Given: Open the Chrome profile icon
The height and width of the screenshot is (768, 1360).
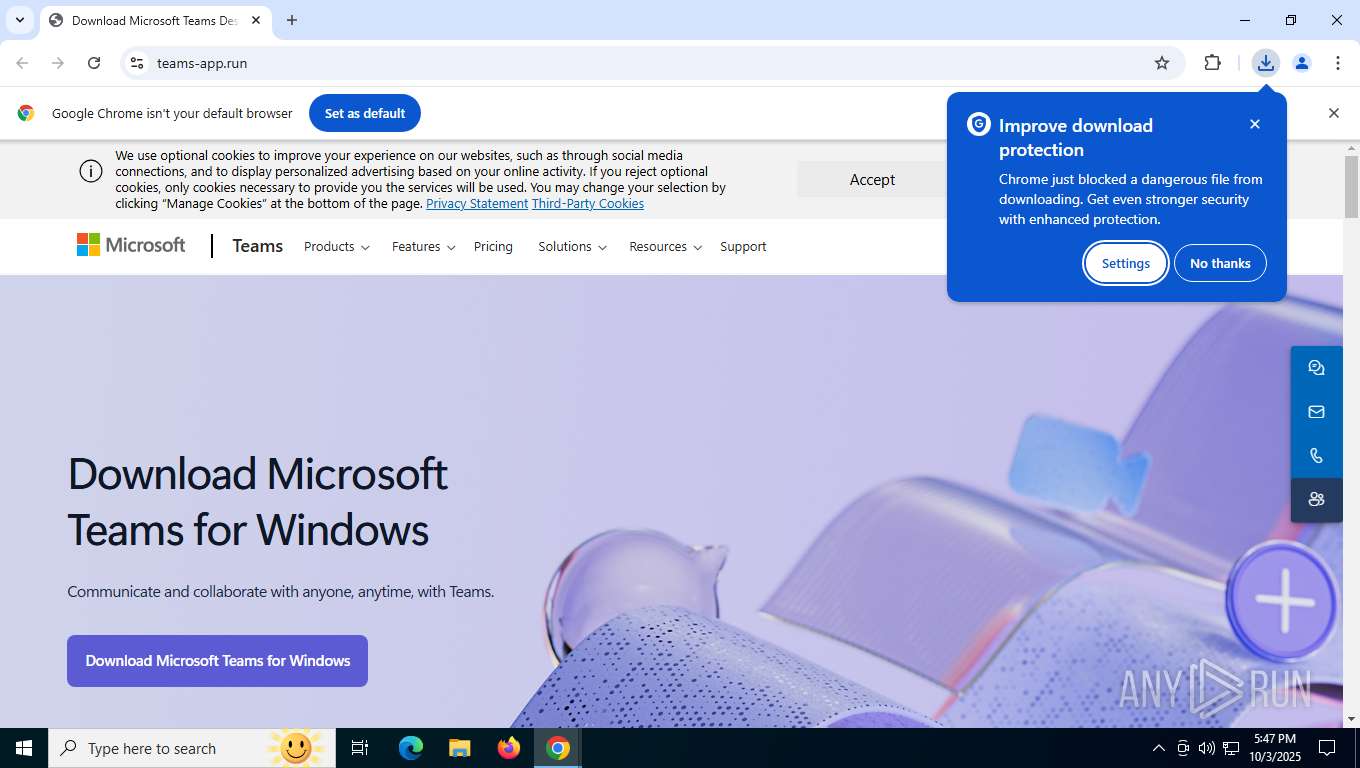Looking at the screenshot, I should point(1302,63).
